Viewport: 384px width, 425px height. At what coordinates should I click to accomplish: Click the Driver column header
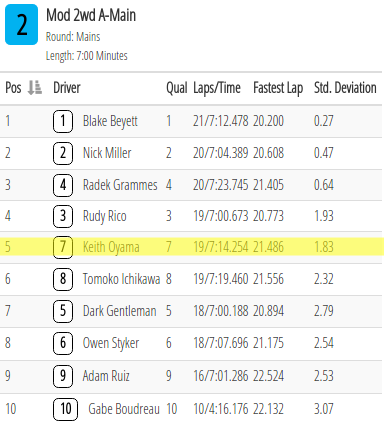67,88
